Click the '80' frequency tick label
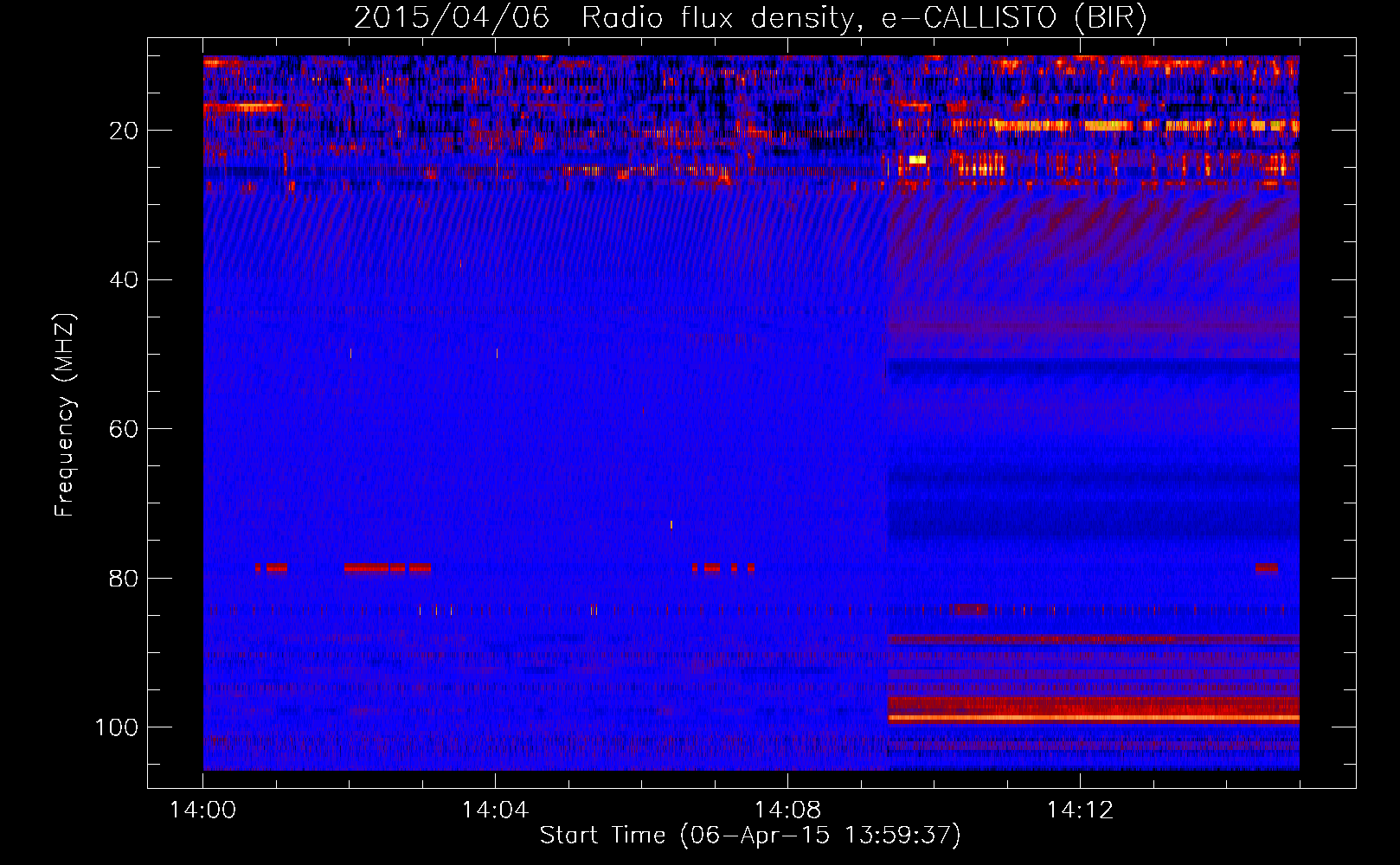This screenshot has width=1400, height=865. click(x=124, y=578)
